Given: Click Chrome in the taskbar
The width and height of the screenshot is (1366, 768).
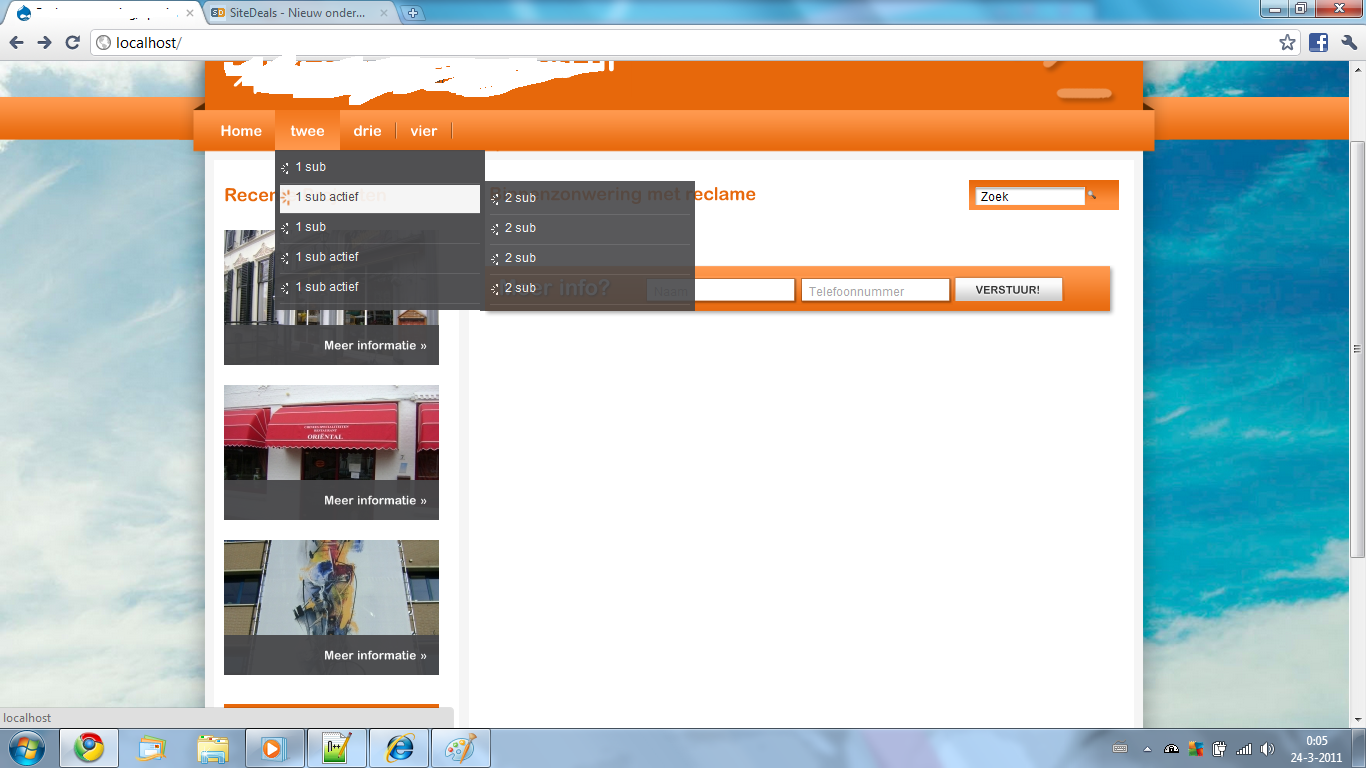Looking at the screenshot, I should click(x=88, y=748).
